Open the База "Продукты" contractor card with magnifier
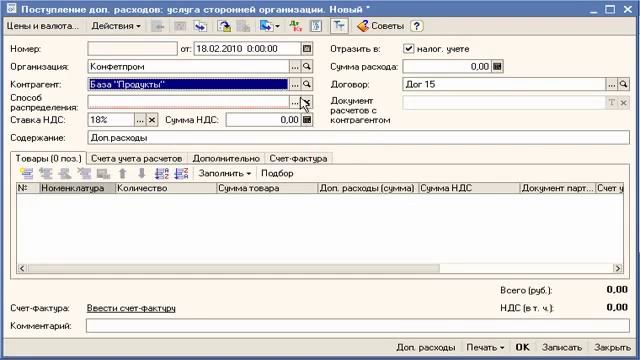This screenshot has width=640, height=360. click(307, 84)
